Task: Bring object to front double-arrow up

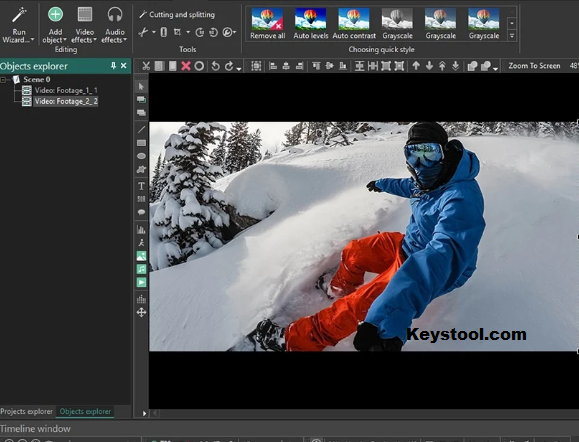Action: (x=442, y=66)
